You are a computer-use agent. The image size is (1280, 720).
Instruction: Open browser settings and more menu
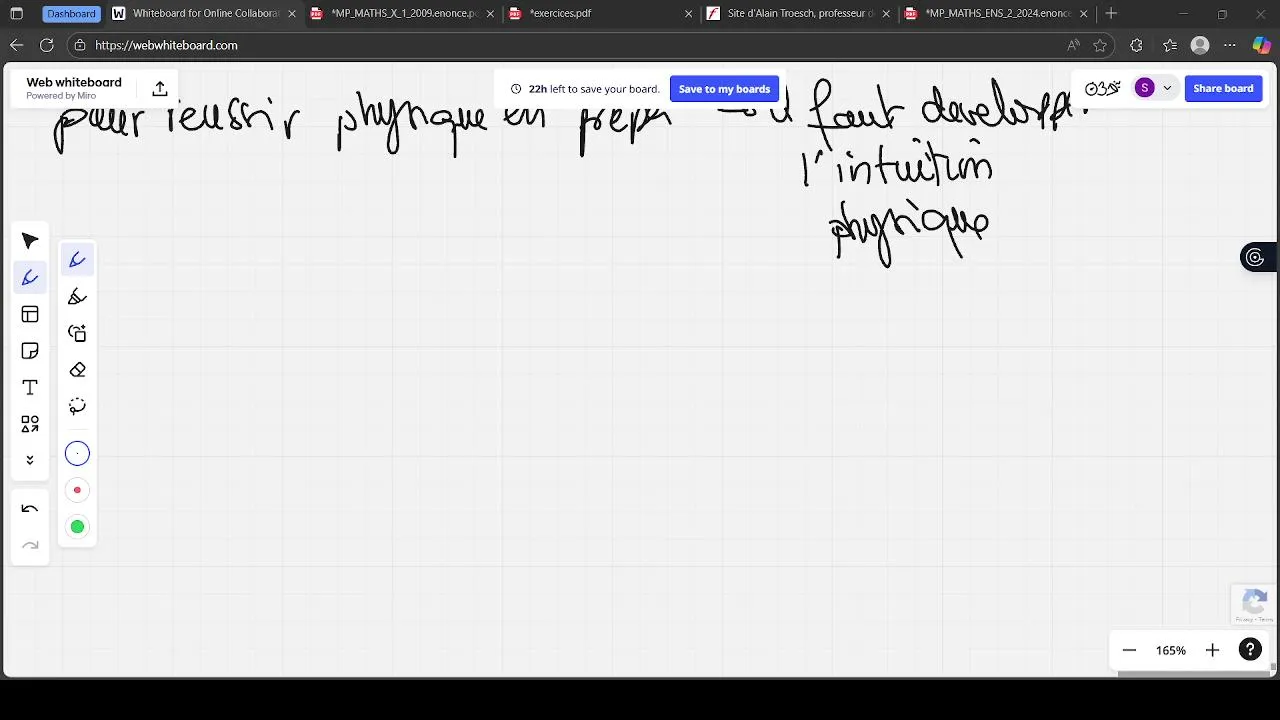[x=1230, y=45]
